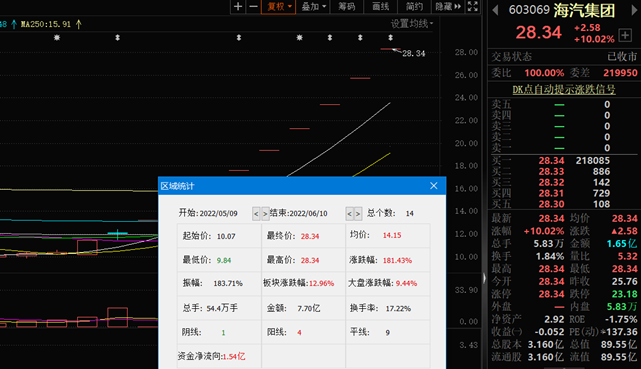This screenshot has width=641, height=369.
Task: Click the 资金净流向 1.54亿 value
Action: (234, 356)
